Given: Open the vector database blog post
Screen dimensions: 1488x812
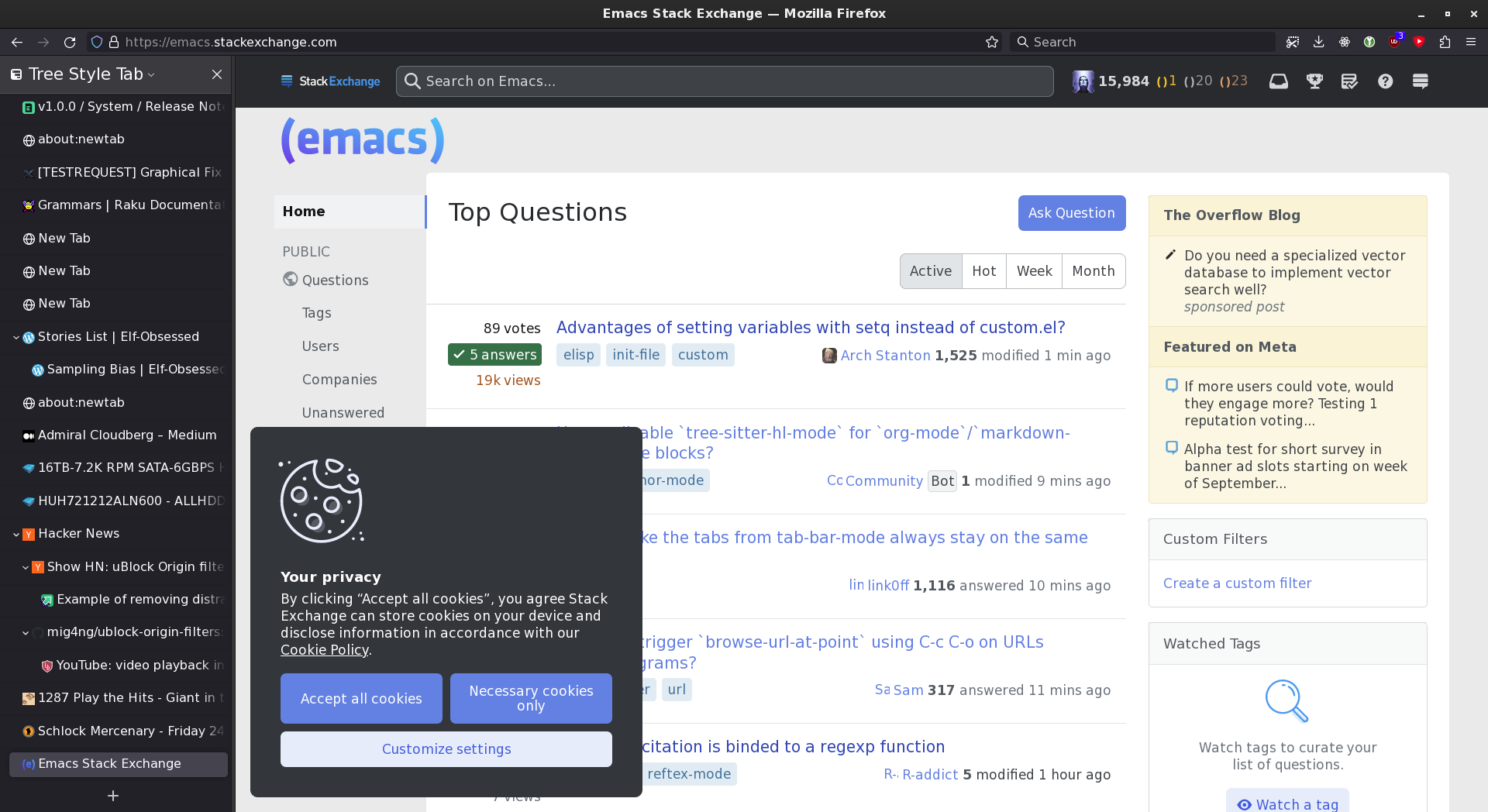Looking at the screenshot, I should tap(1295, 273).
